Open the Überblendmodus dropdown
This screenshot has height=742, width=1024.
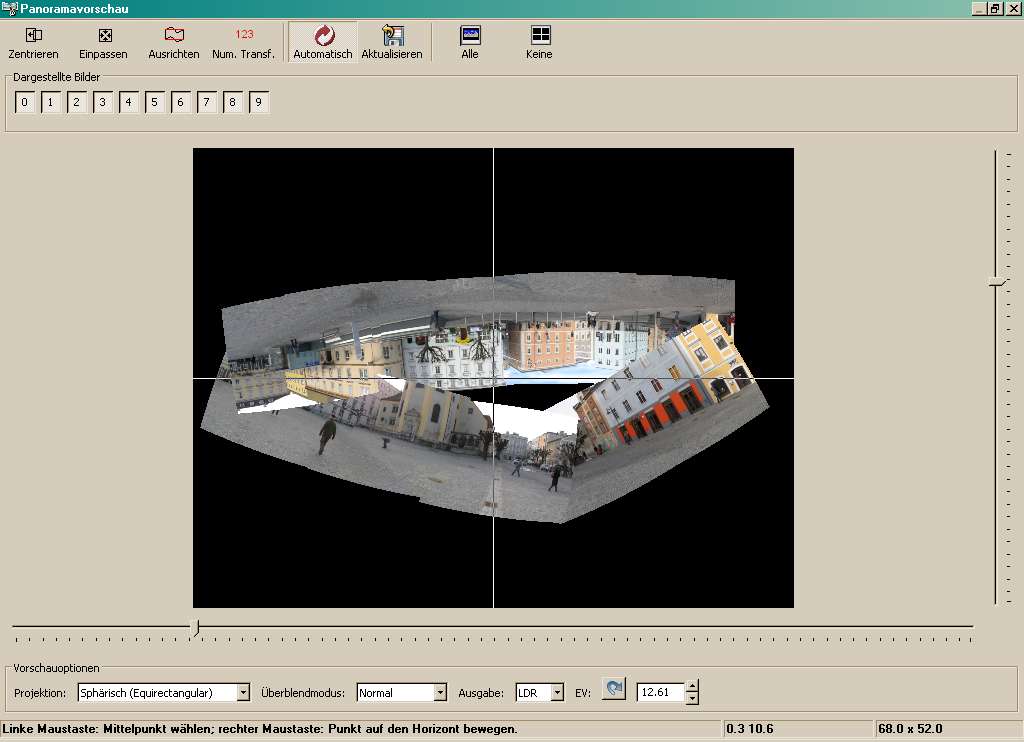[440, 692]
